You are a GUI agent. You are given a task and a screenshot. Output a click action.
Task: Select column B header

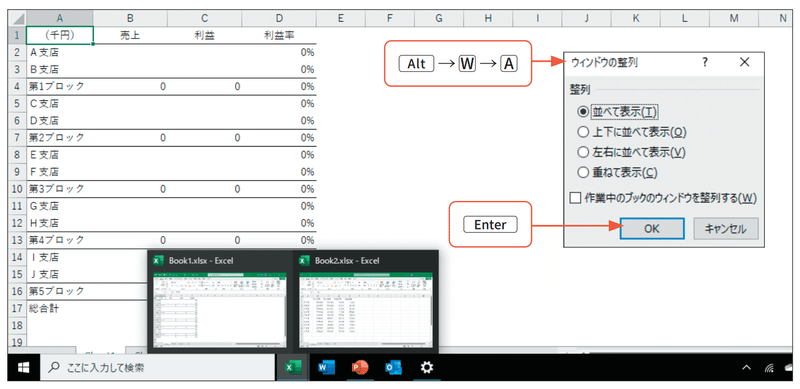click(130, 18)
